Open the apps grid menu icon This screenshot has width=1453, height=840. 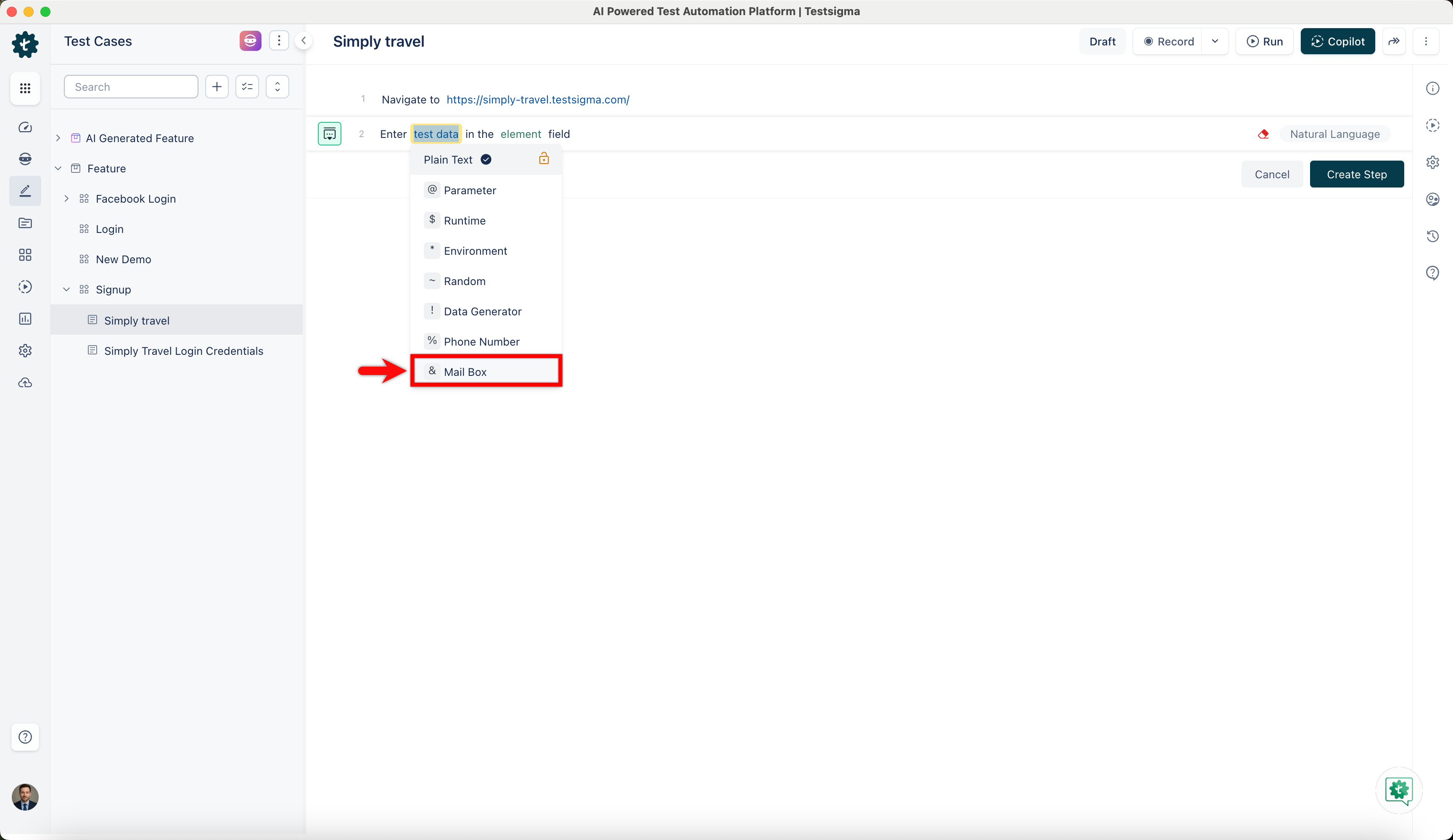(x=25, y=88)
